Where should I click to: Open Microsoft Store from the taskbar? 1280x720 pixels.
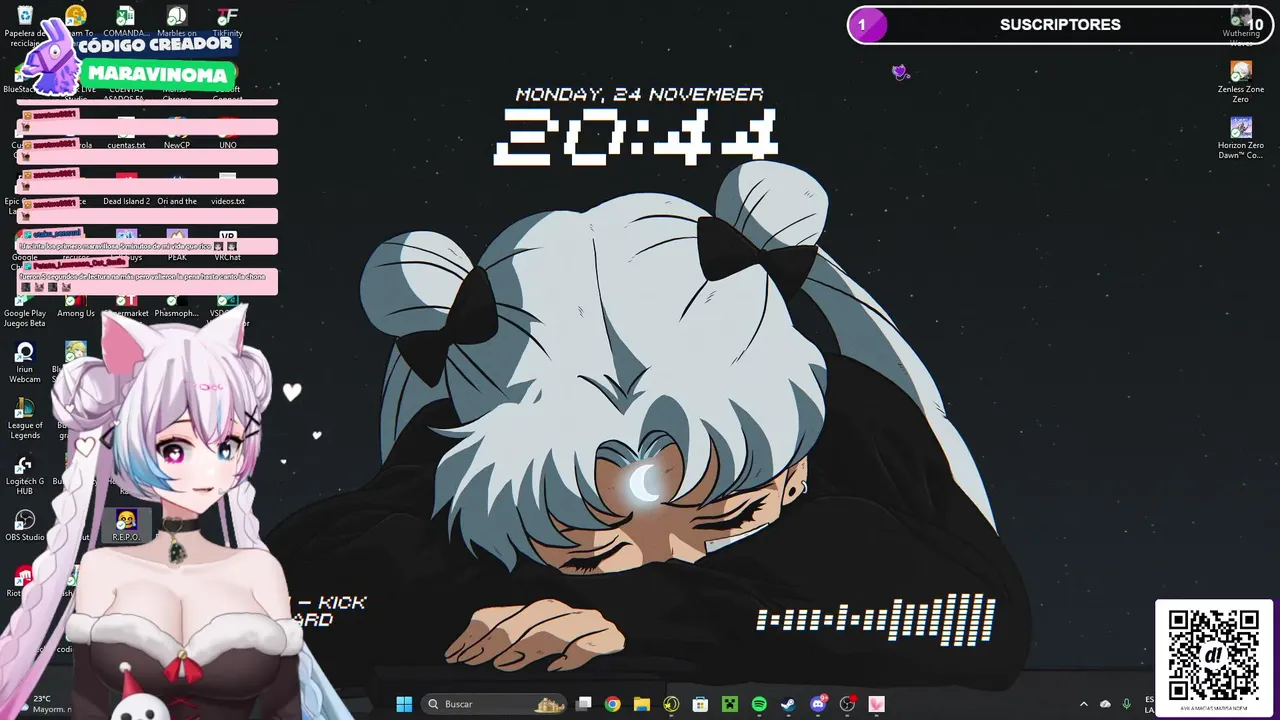[x=701, y=704]
